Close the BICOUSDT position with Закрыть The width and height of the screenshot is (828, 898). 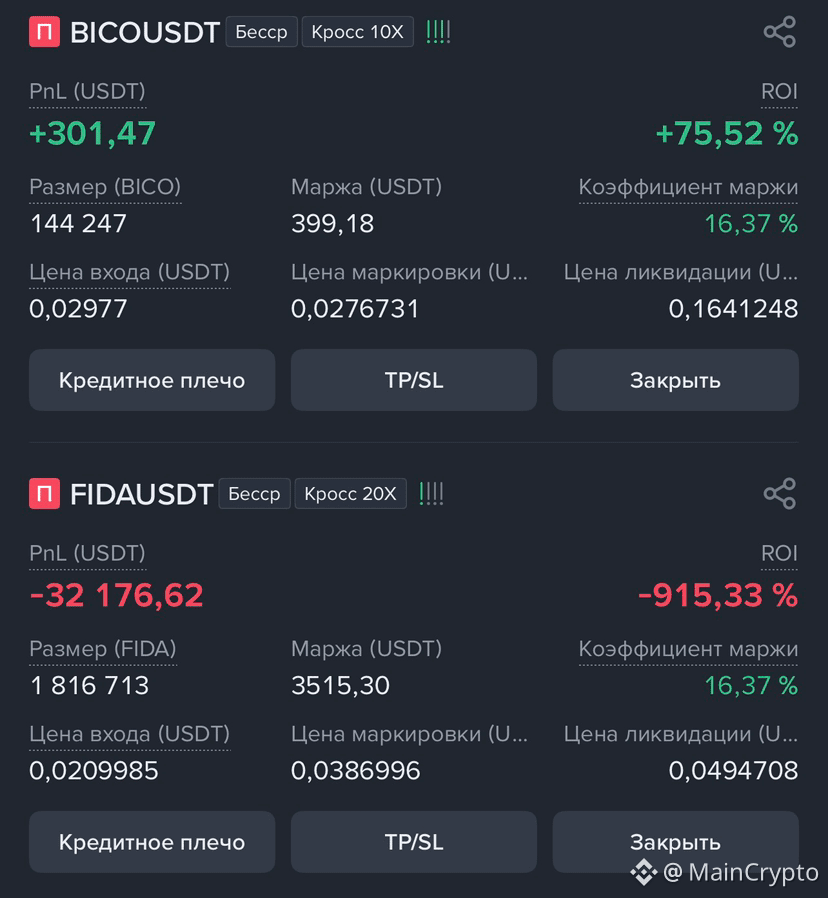point(676,380)
